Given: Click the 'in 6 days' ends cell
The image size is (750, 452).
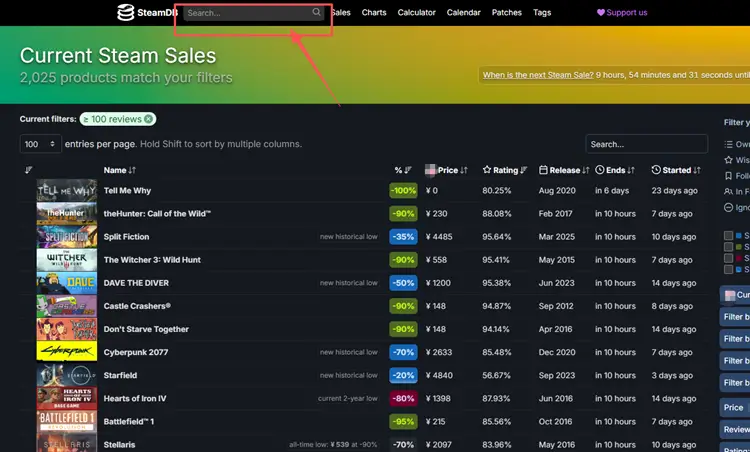Looking at the screenshot, I should point(612,190).
